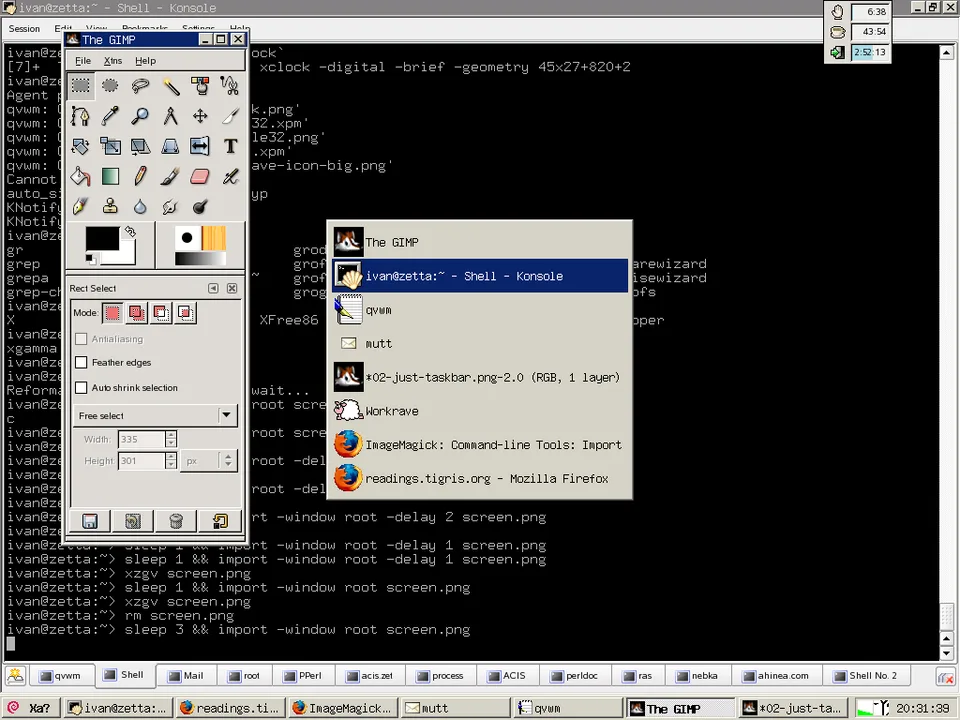
Task: Open GIMP Help menu
Action: click(145, 61)
